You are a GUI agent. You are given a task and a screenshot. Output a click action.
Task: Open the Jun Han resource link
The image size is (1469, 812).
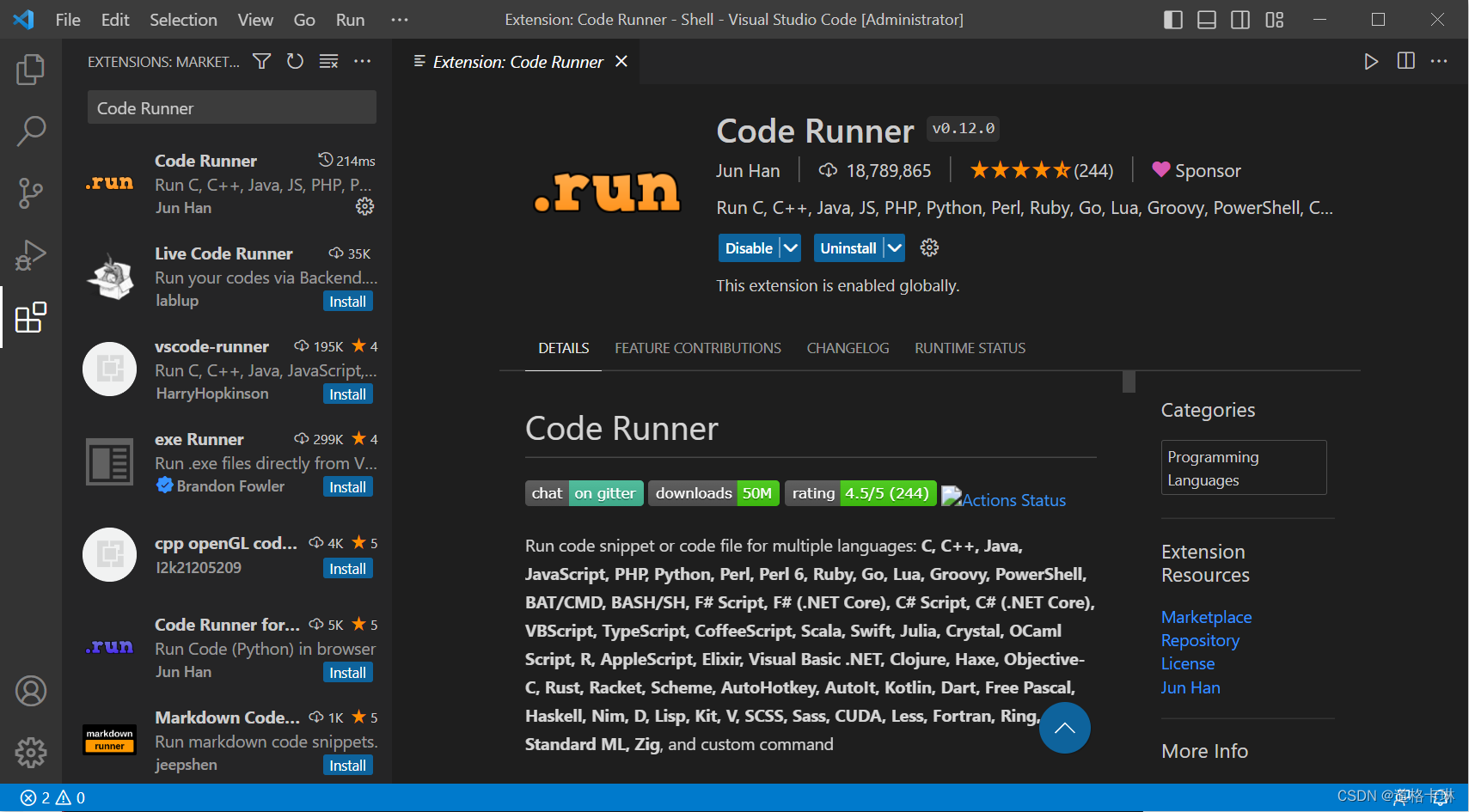point(1191,687)
